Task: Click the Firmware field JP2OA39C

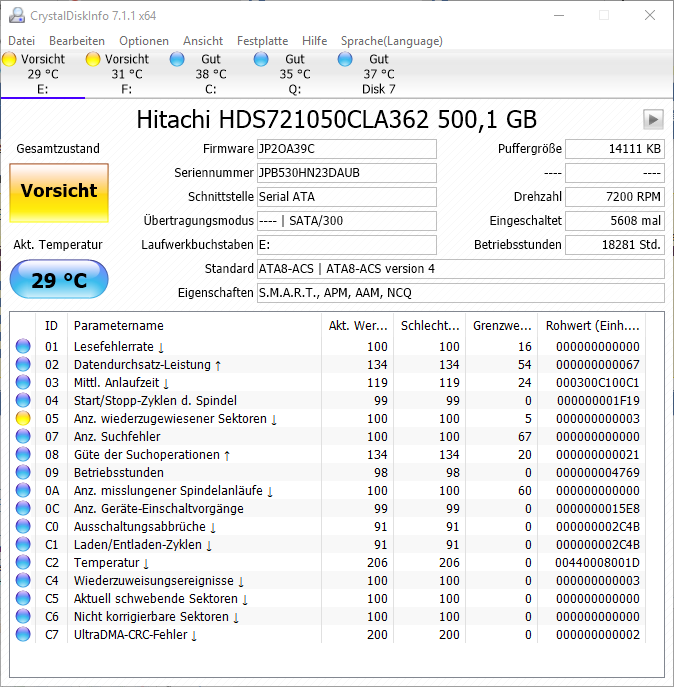Action: [347, 149]
